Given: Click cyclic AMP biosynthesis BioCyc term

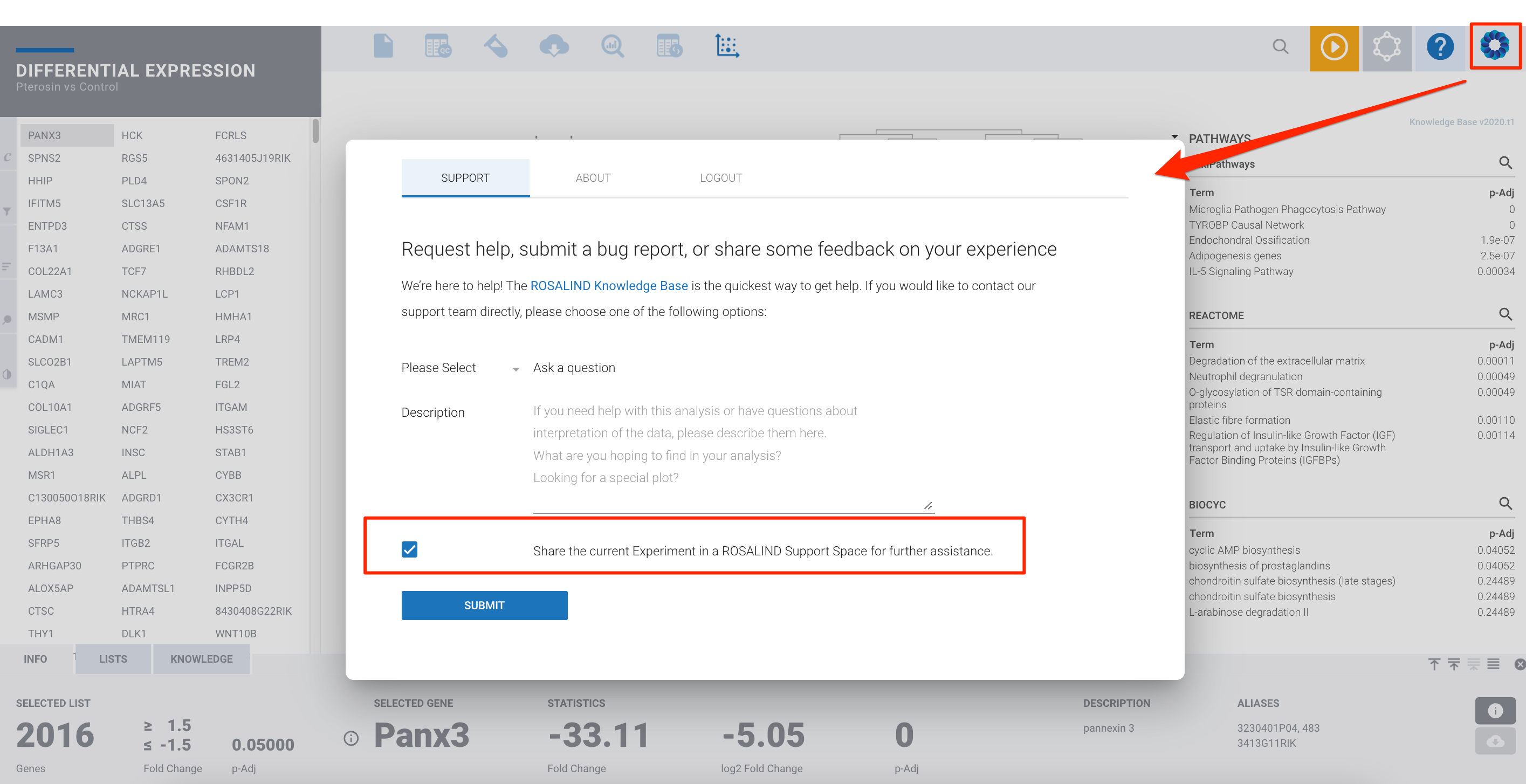Looking at the screenshot, I should 1244,550.
